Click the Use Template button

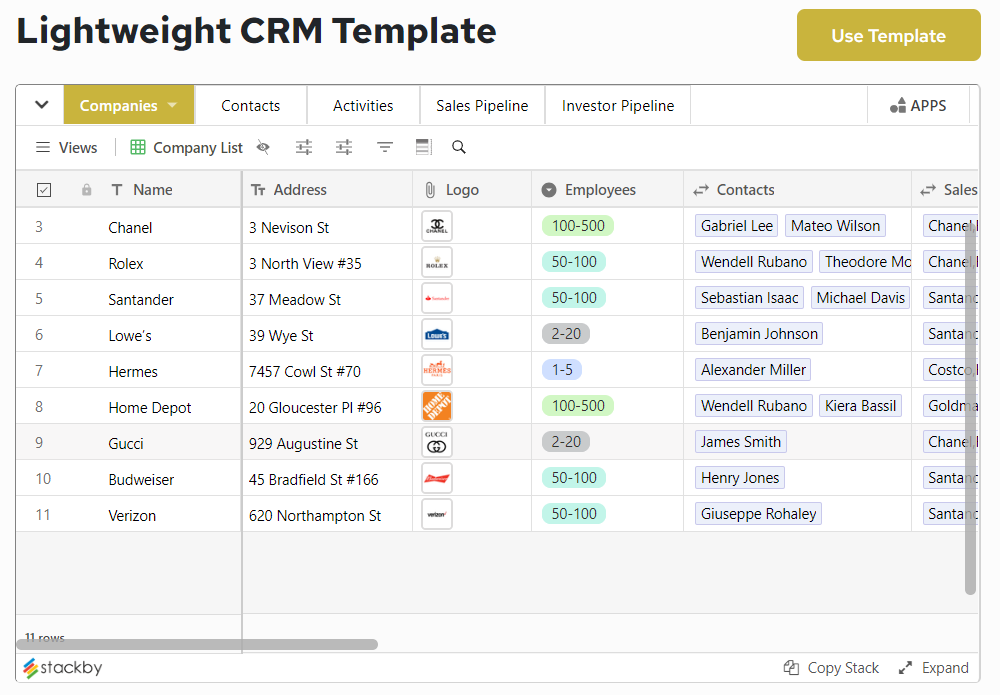(888, 35)
